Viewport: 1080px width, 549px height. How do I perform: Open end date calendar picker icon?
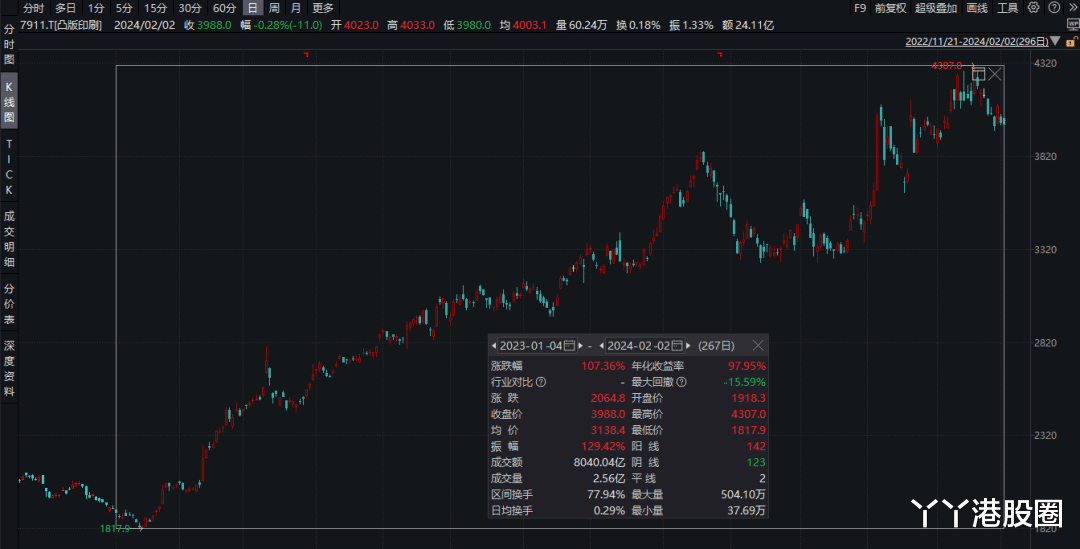pos(677,346)
